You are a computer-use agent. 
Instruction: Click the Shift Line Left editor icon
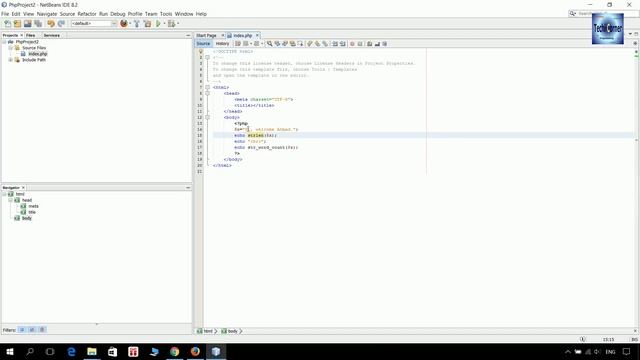pyautogui.click(x=335, y=44)
